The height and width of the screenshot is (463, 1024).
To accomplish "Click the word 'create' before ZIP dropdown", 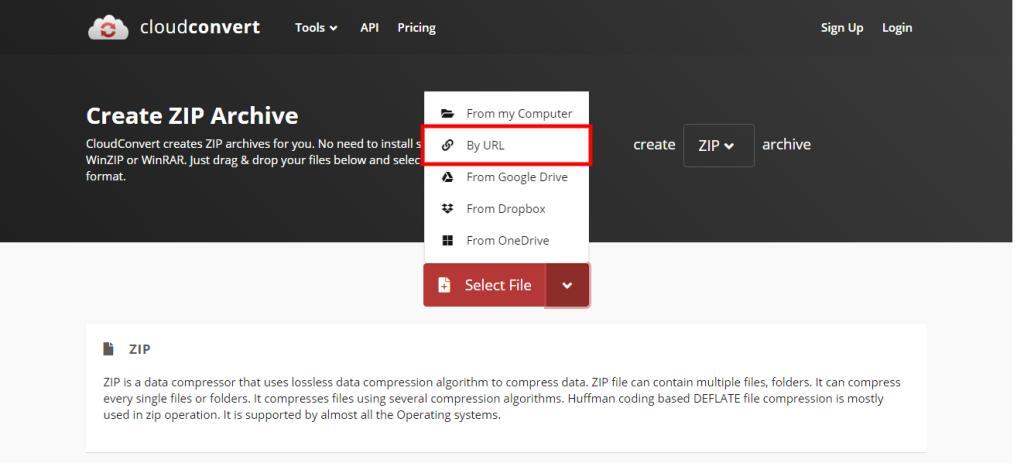I will tap(654, 144).
